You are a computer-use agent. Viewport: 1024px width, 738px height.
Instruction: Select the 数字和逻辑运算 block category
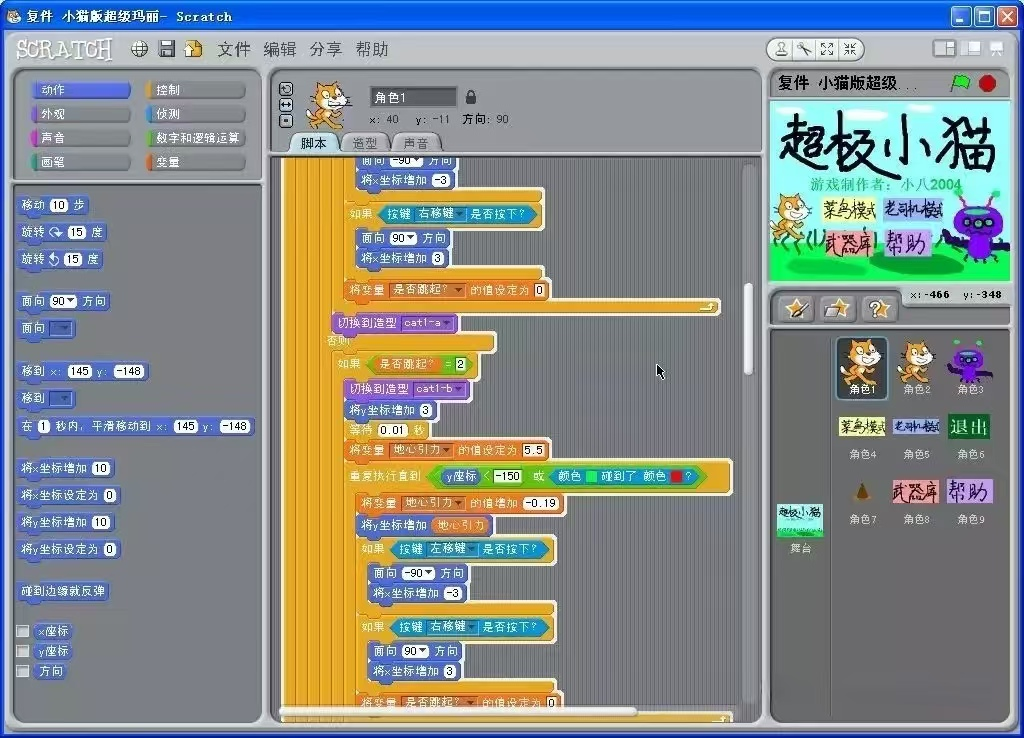point(196,138)
